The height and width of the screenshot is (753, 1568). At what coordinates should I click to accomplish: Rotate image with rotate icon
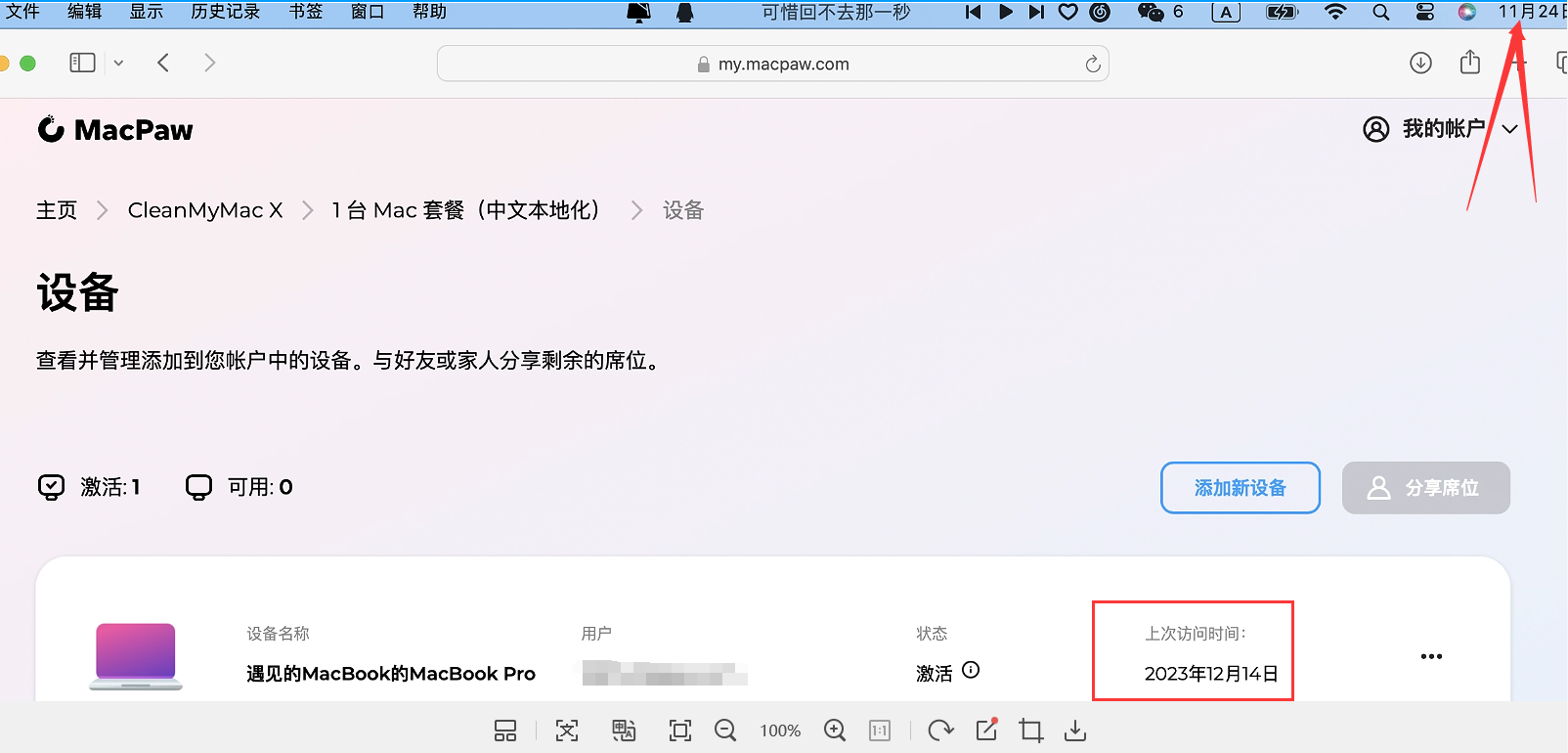[940, 731]
